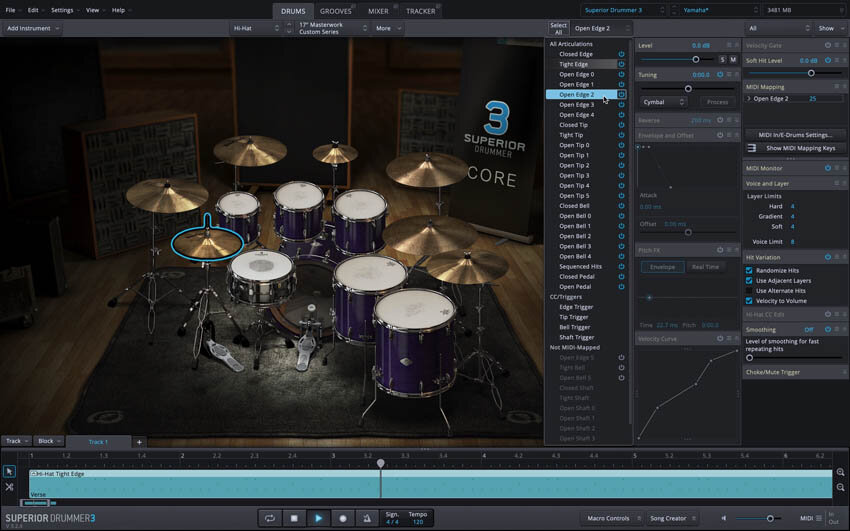The height and width of the screenshot is (531, 850).
Task: Select the scissors cut tool in timeline
Action: (9, 487)
